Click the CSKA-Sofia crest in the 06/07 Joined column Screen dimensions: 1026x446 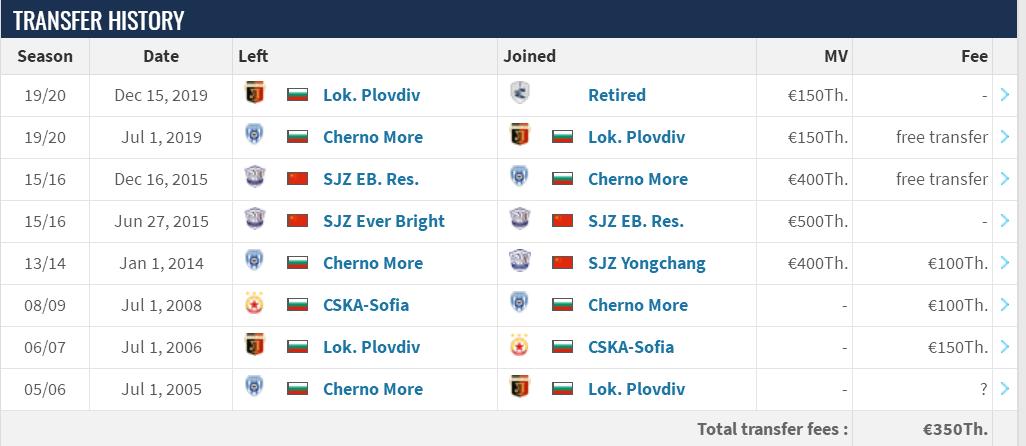tap(519, 347)
